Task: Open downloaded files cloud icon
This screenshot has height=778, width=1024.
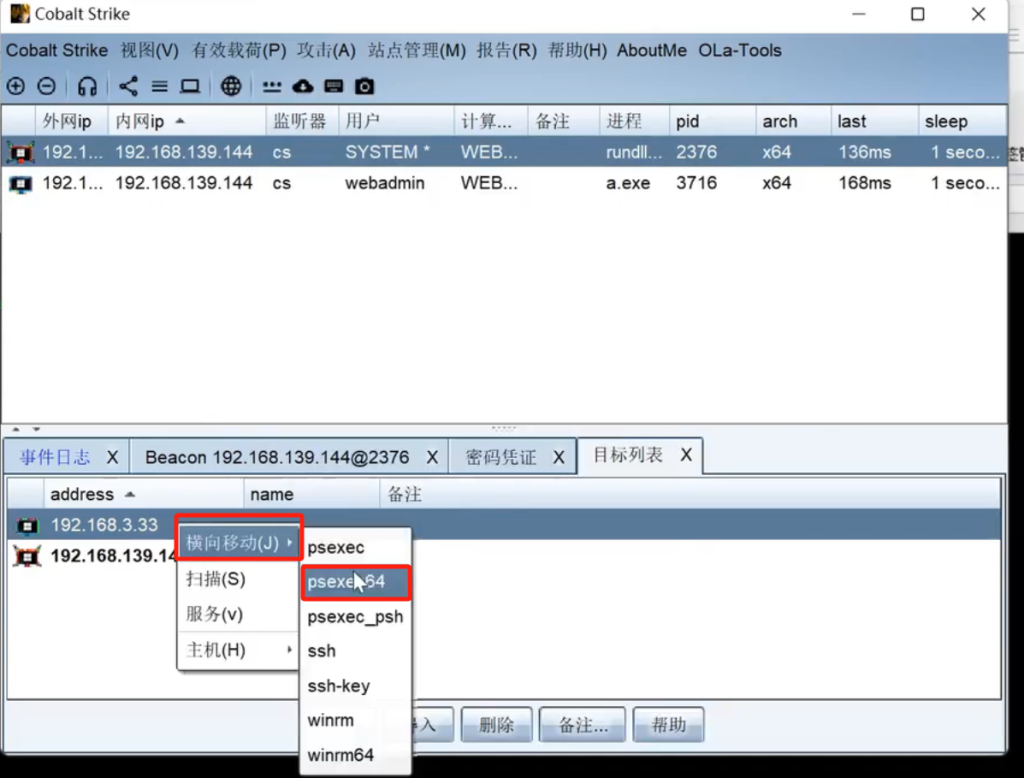Action: [x=302, y=86]
